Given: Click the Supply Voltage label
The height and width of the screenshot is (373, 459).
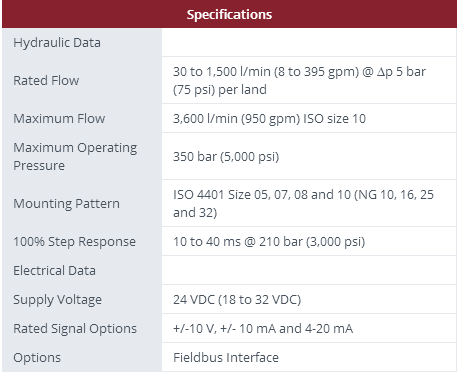Looking at the screenshot, I should 58,299.
